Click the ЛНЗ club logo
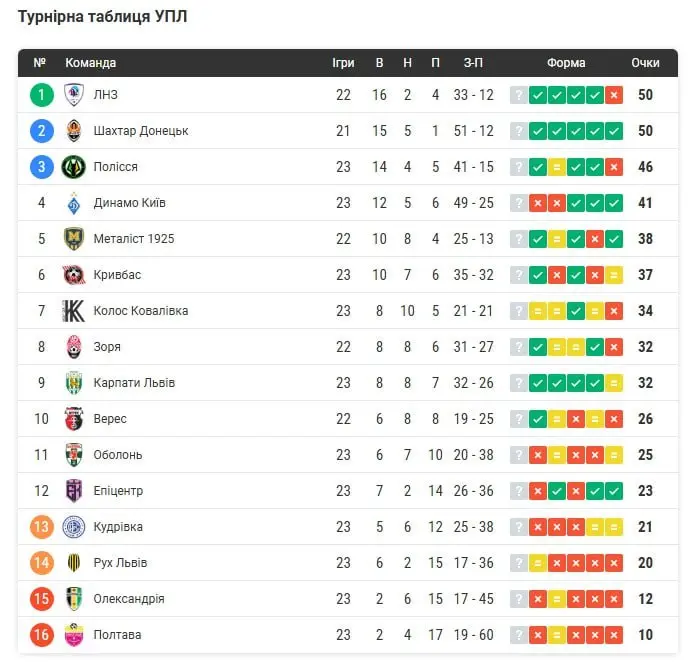The image size is (700, 670). point(74,95)
